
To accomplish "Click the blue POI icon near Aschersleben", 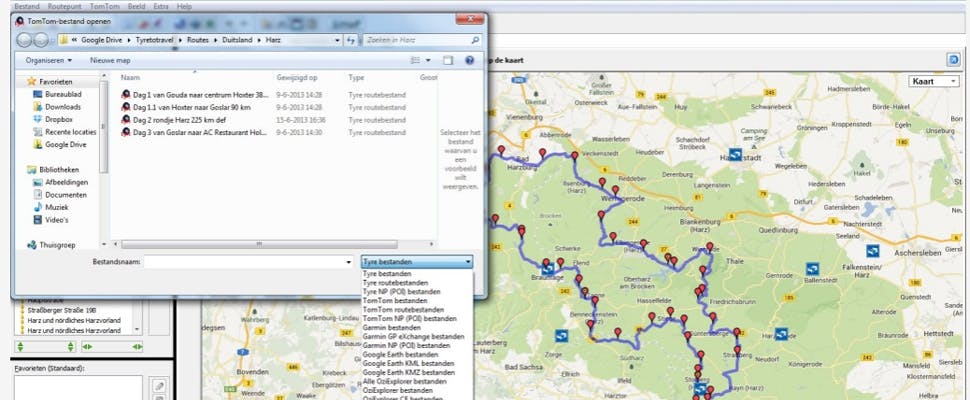I will [x=873, y=251].
